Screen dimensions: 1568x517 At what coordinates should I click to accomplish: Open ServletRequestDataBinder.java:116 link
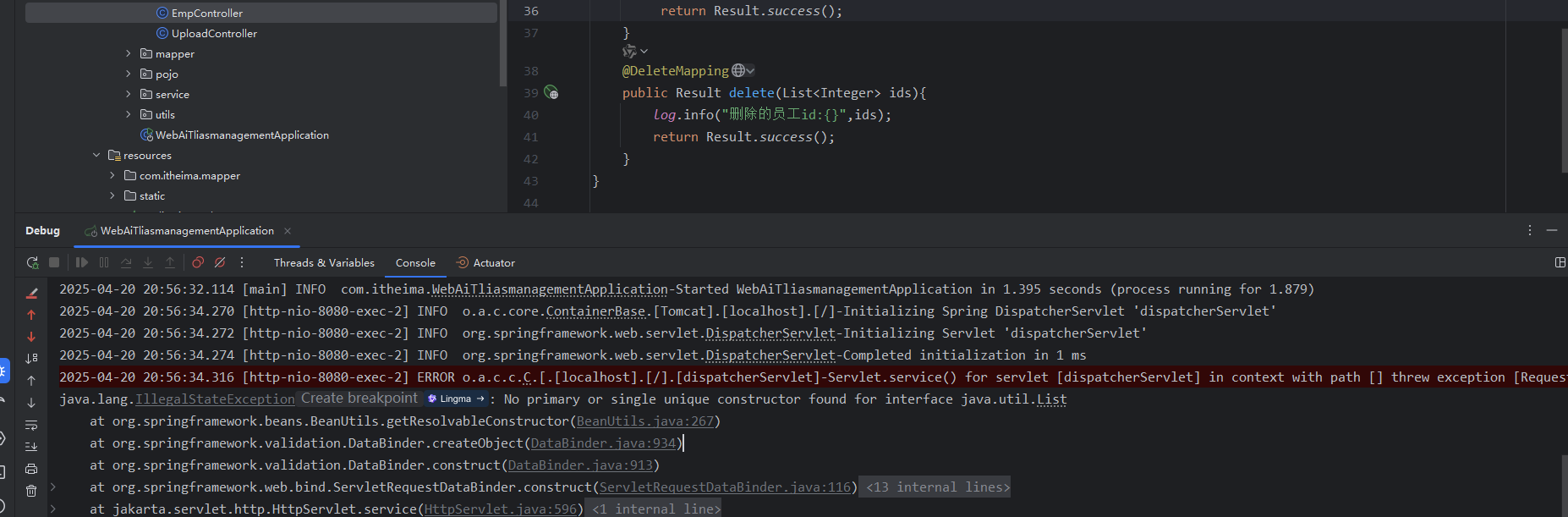click(x=726, y=487)
